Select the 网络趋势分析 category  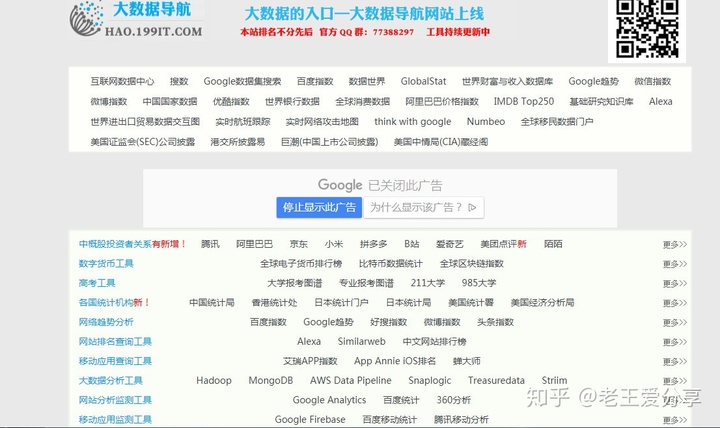[106, 322]
